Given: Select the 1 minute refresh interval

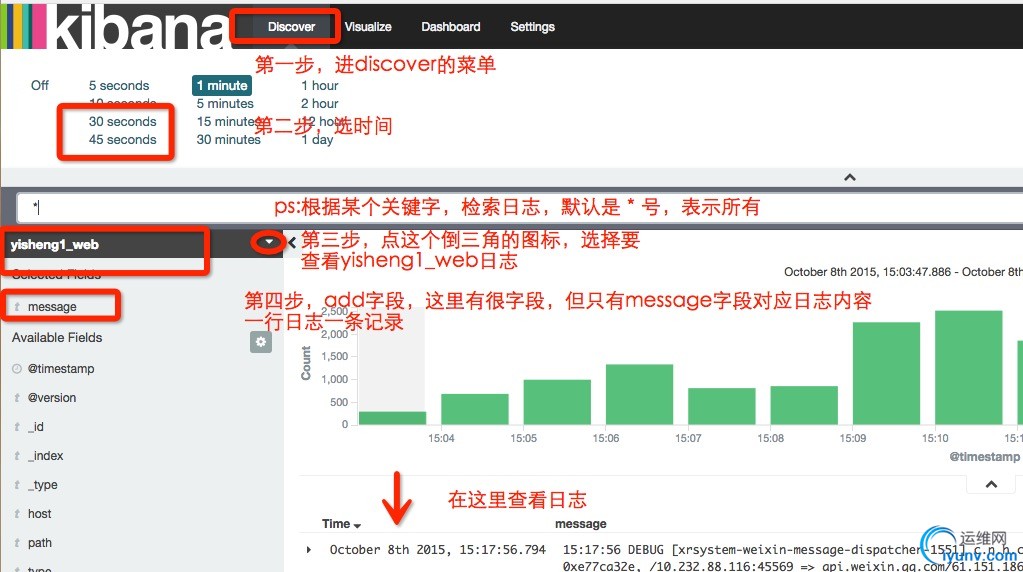Looking at the screenshot, I should [x=222, y=85].
